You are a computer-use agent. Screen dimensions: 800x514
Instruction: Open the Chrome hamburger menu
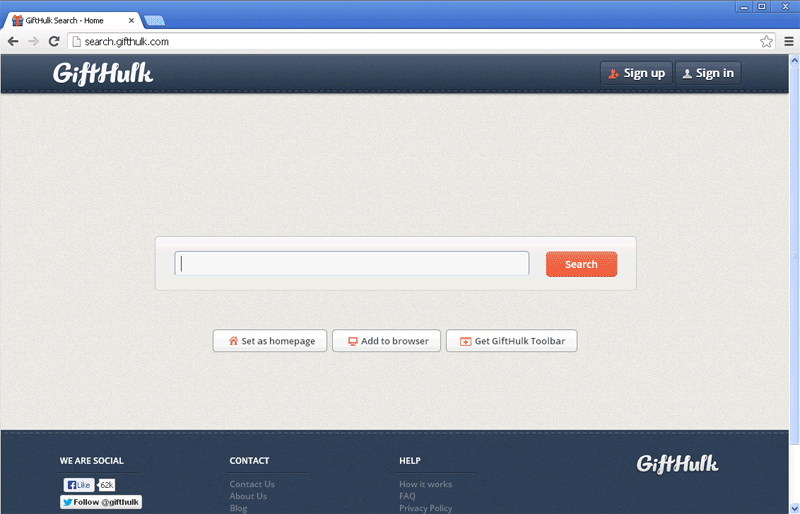(x=786, y=41)
